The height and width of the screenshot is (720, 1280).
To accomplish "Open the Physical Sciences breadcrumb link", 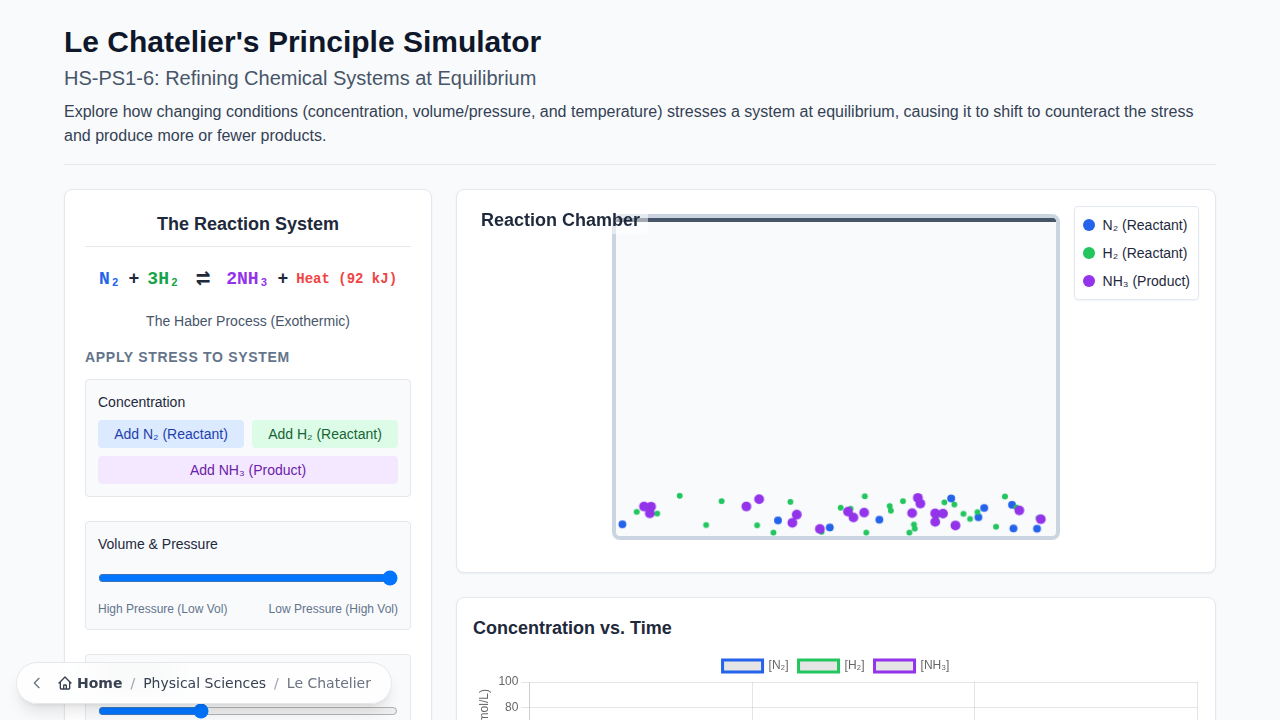I will pyautogui.click(x=204, y=683).
